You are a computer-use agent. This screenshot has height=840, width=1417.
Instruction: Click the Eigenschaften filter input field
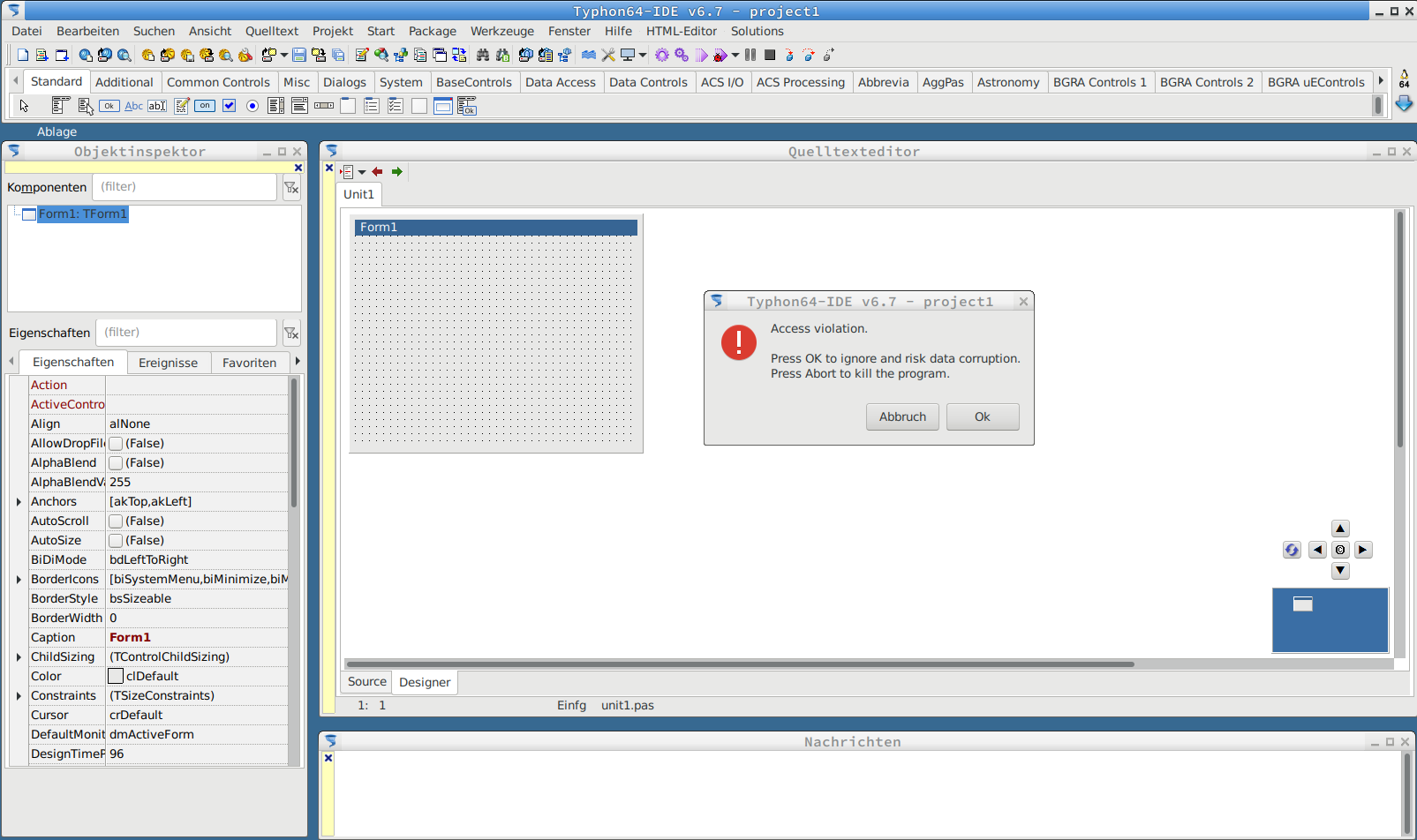[186, 333]
